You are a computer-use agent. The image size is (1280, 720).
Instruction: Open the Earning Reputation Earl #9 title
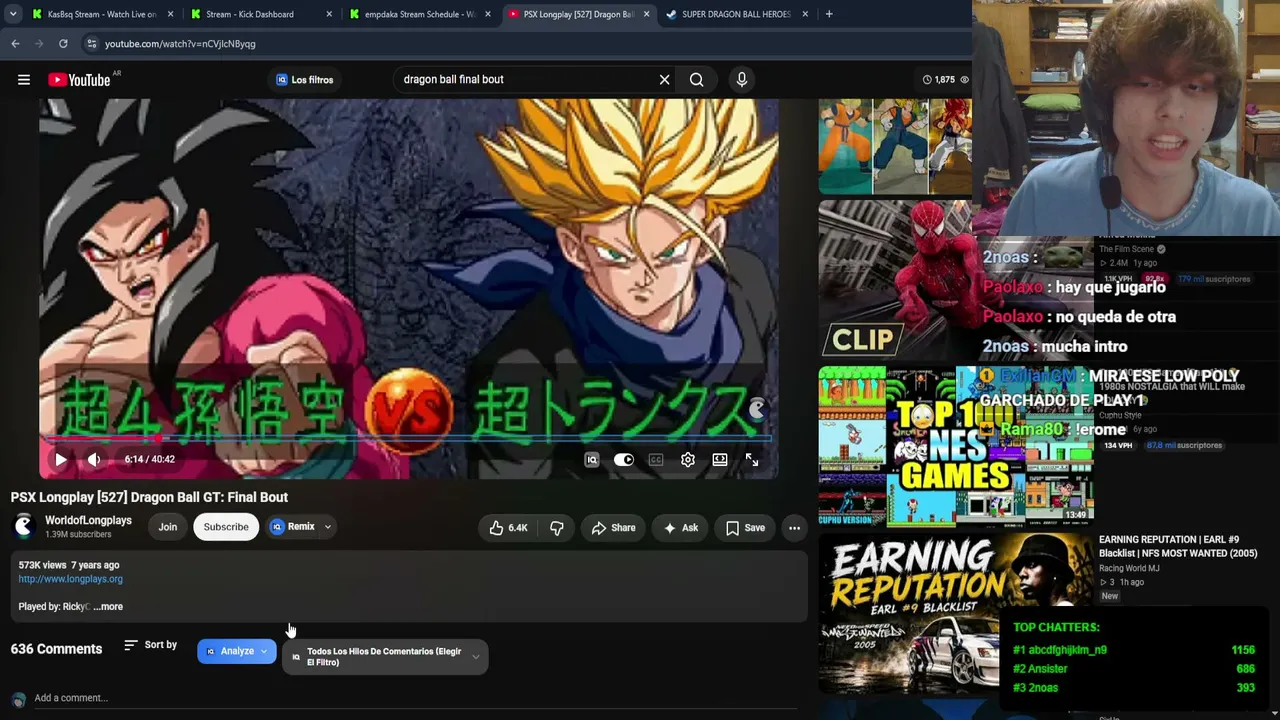point(1178,546)
